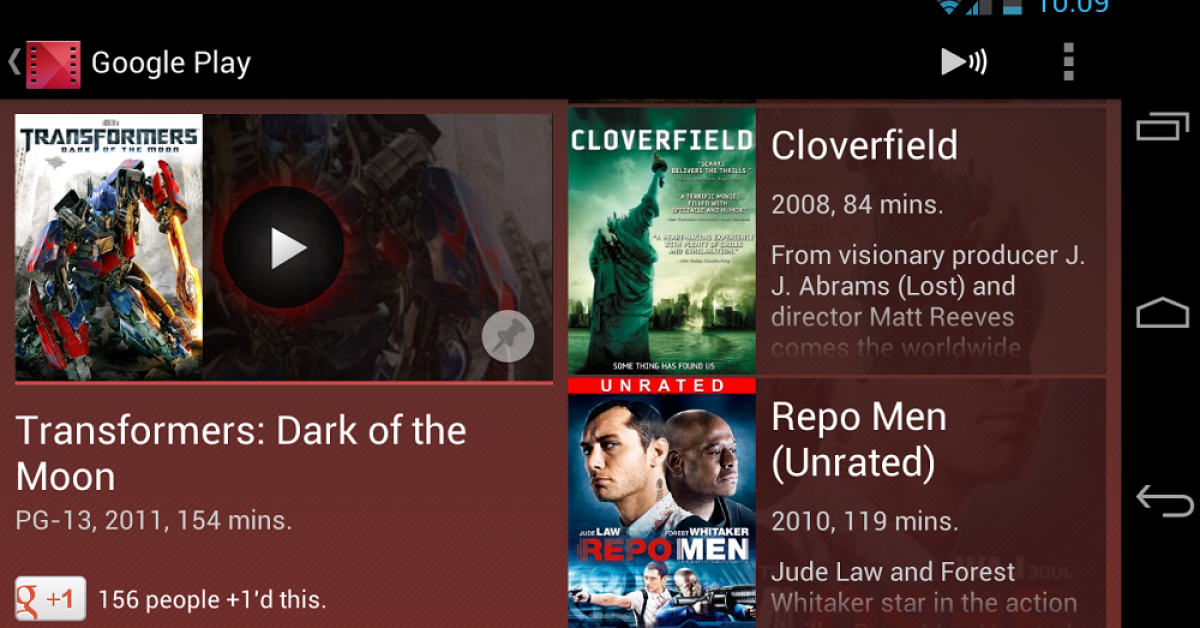The width and height of the screenshot is (1200, 628).
Task: Select the Repo Men poster thumbnail
Action: pos(662,503)
